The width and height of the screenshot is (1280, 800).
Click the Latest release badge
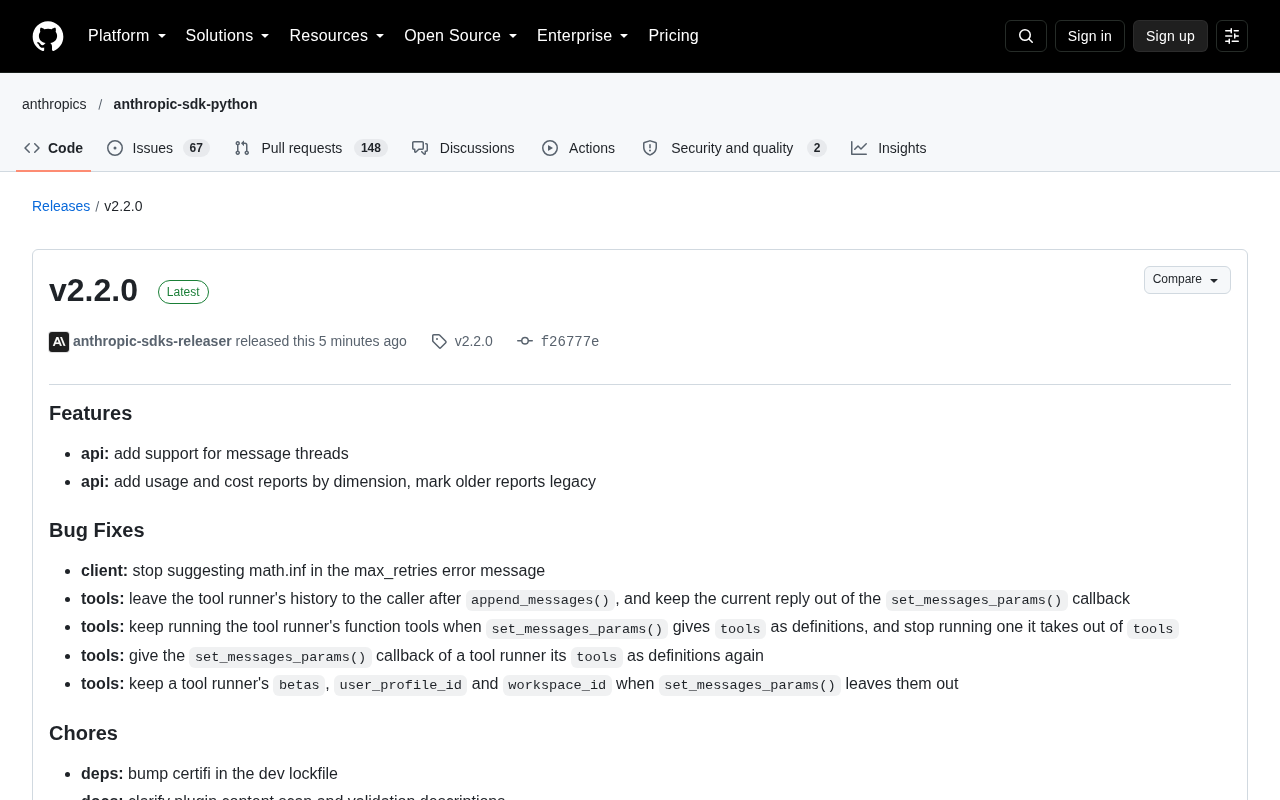(183, 292)
